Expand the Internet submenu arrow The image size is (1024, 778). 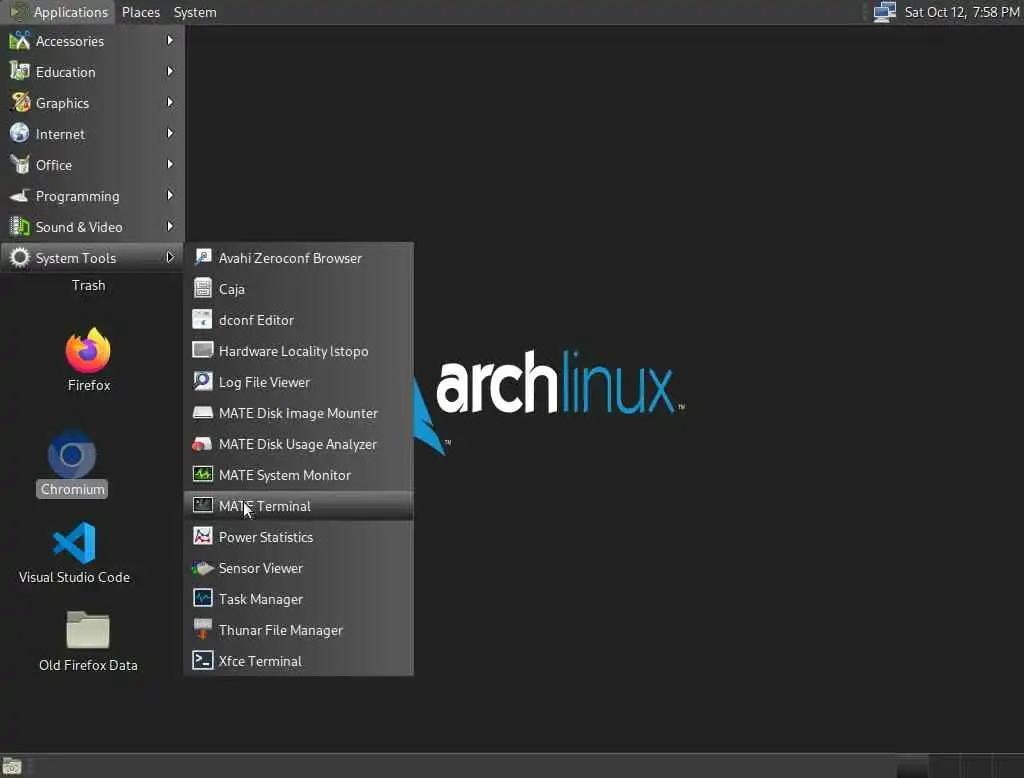click(170, 133)
